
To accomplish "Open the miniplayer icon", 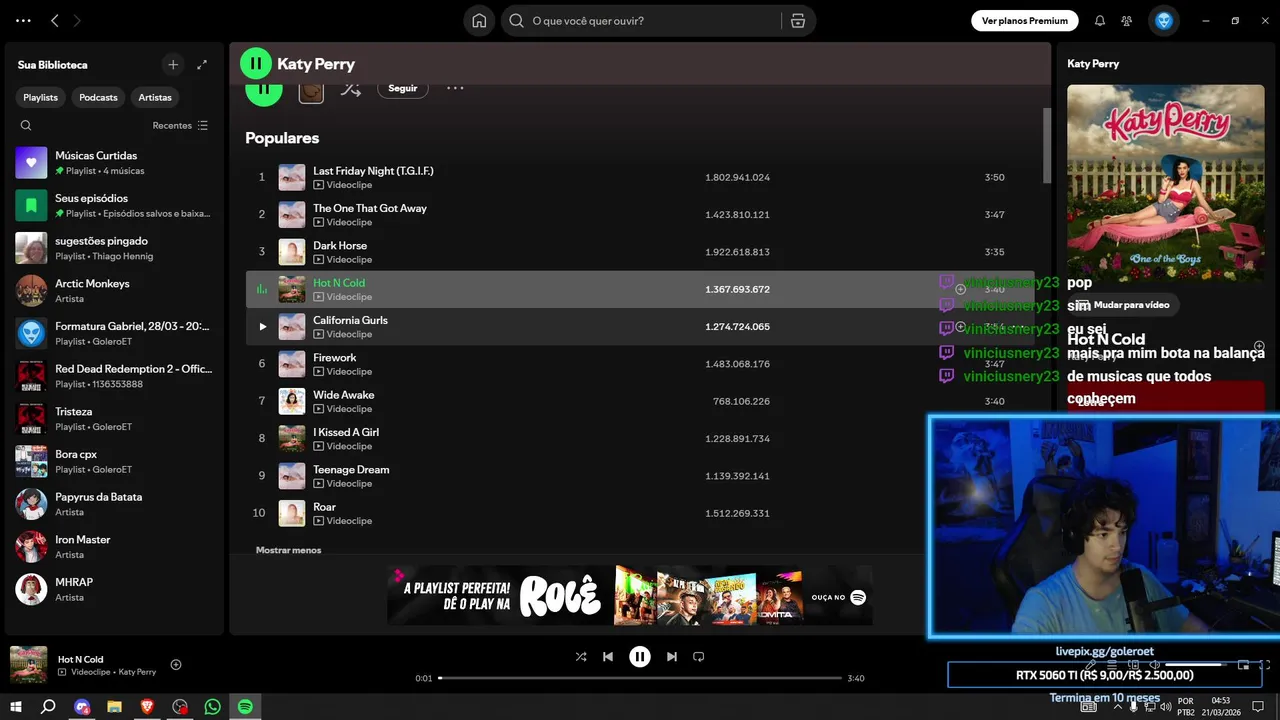I will 1244,665.
